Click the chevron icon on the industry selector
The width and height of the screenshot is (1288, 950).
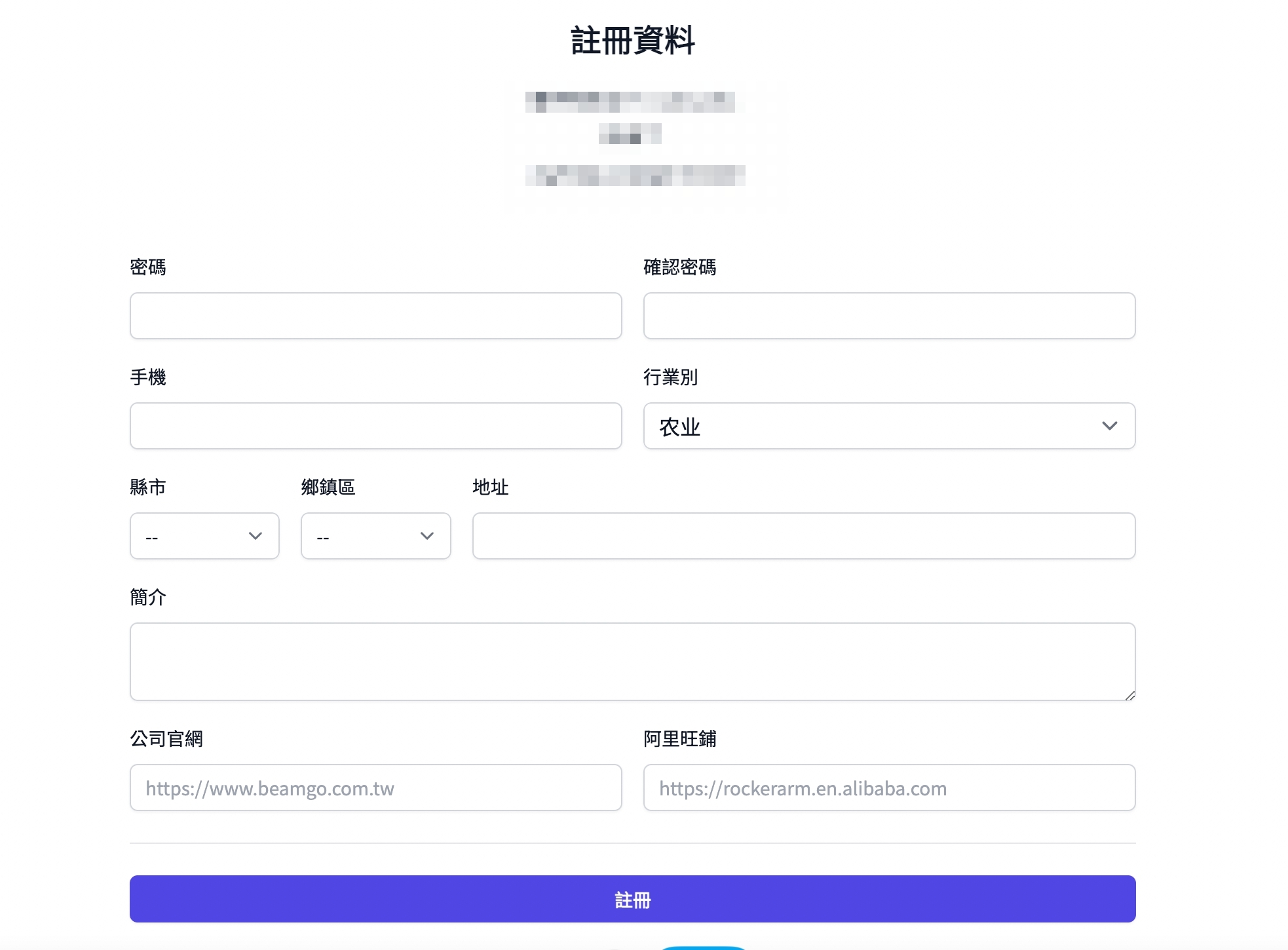point(1110,426)
